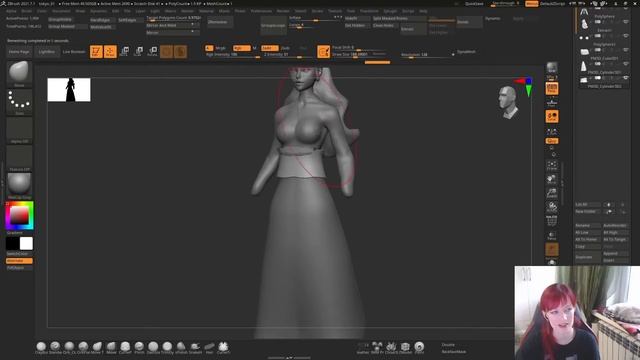Click the Groups Loops button
Image resolution: width=640 pixels, height=360 pixels.
coord(273,25)
